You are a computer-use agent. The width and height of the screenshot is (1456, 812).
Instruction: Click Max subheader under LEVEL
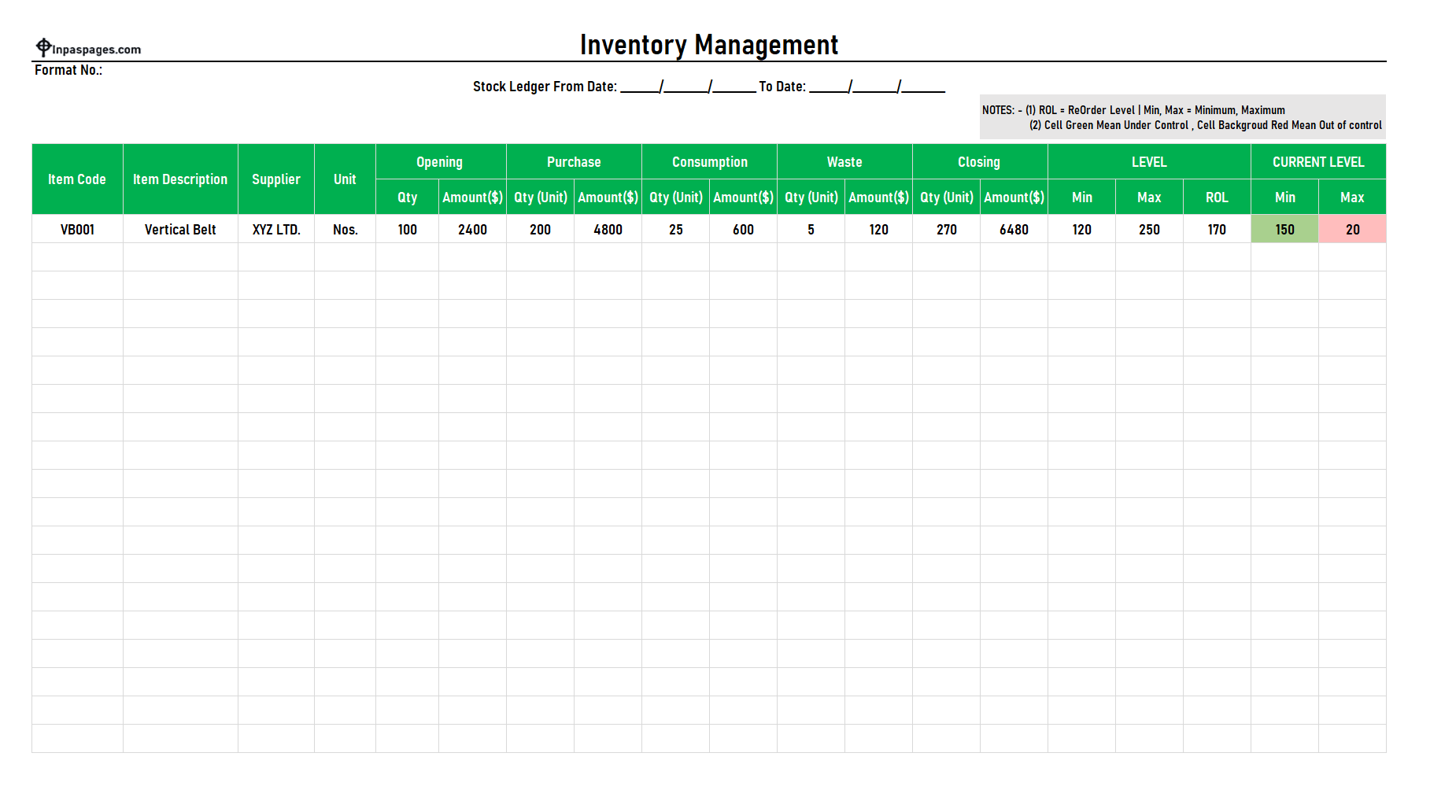coord(1149,197)
